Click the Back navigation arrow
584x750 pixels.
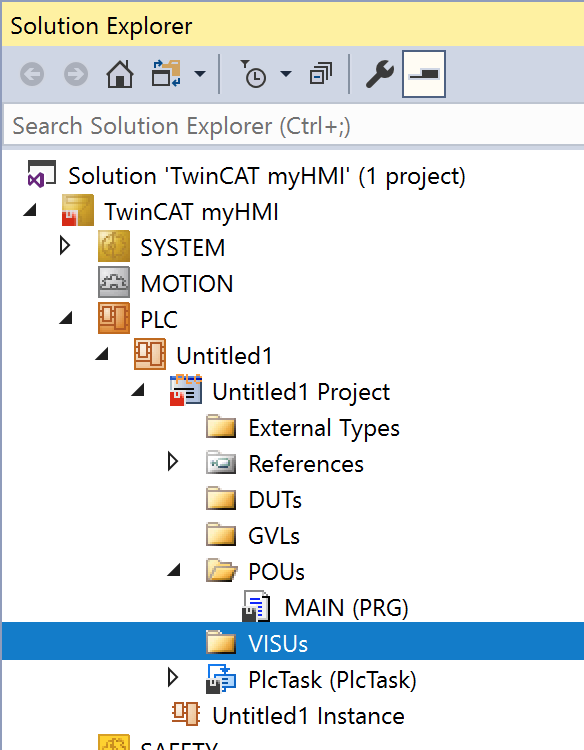(32, 74)
